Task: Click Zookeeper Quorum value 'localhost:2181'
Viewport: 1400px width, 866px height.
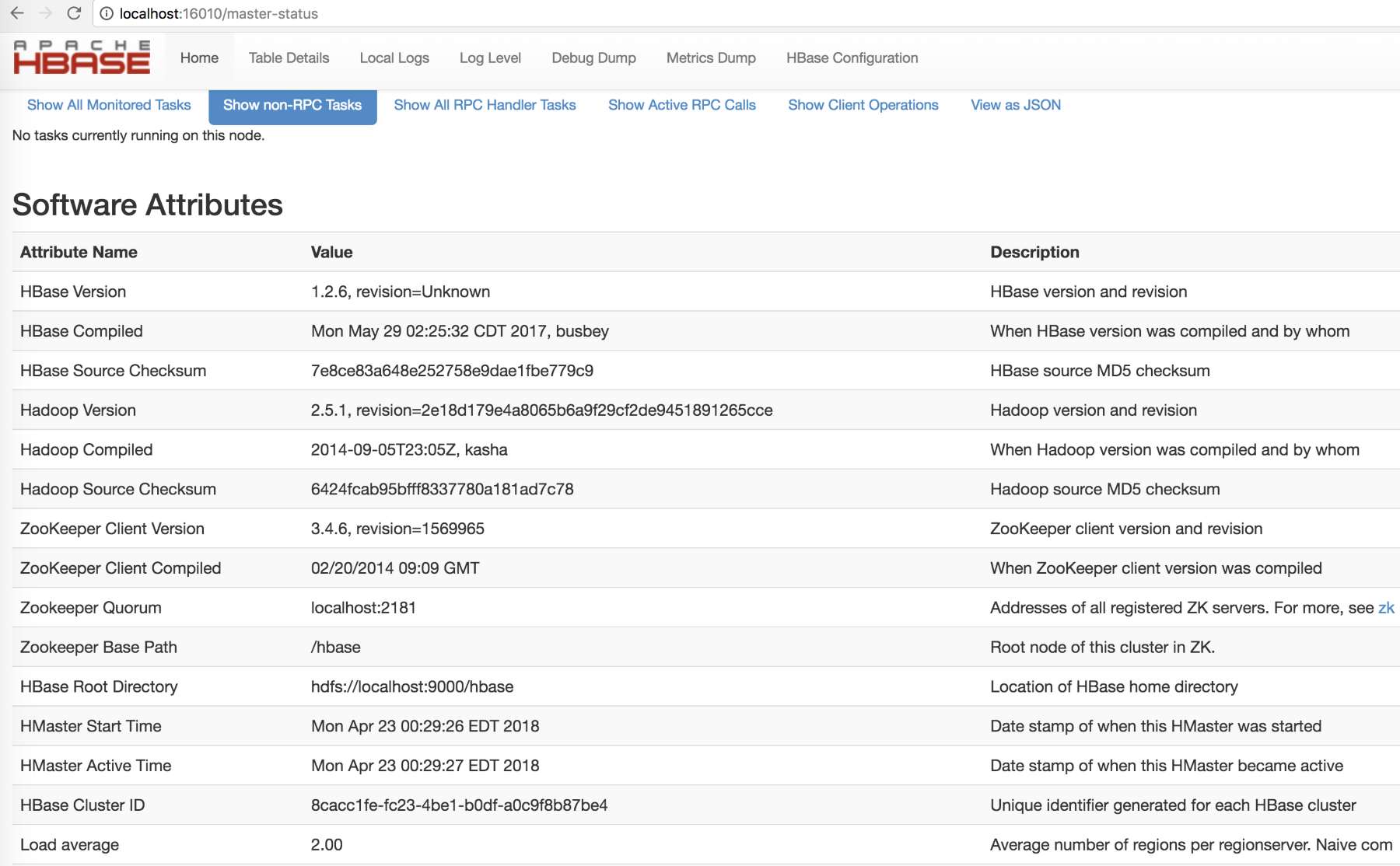Action: [363, 608]
